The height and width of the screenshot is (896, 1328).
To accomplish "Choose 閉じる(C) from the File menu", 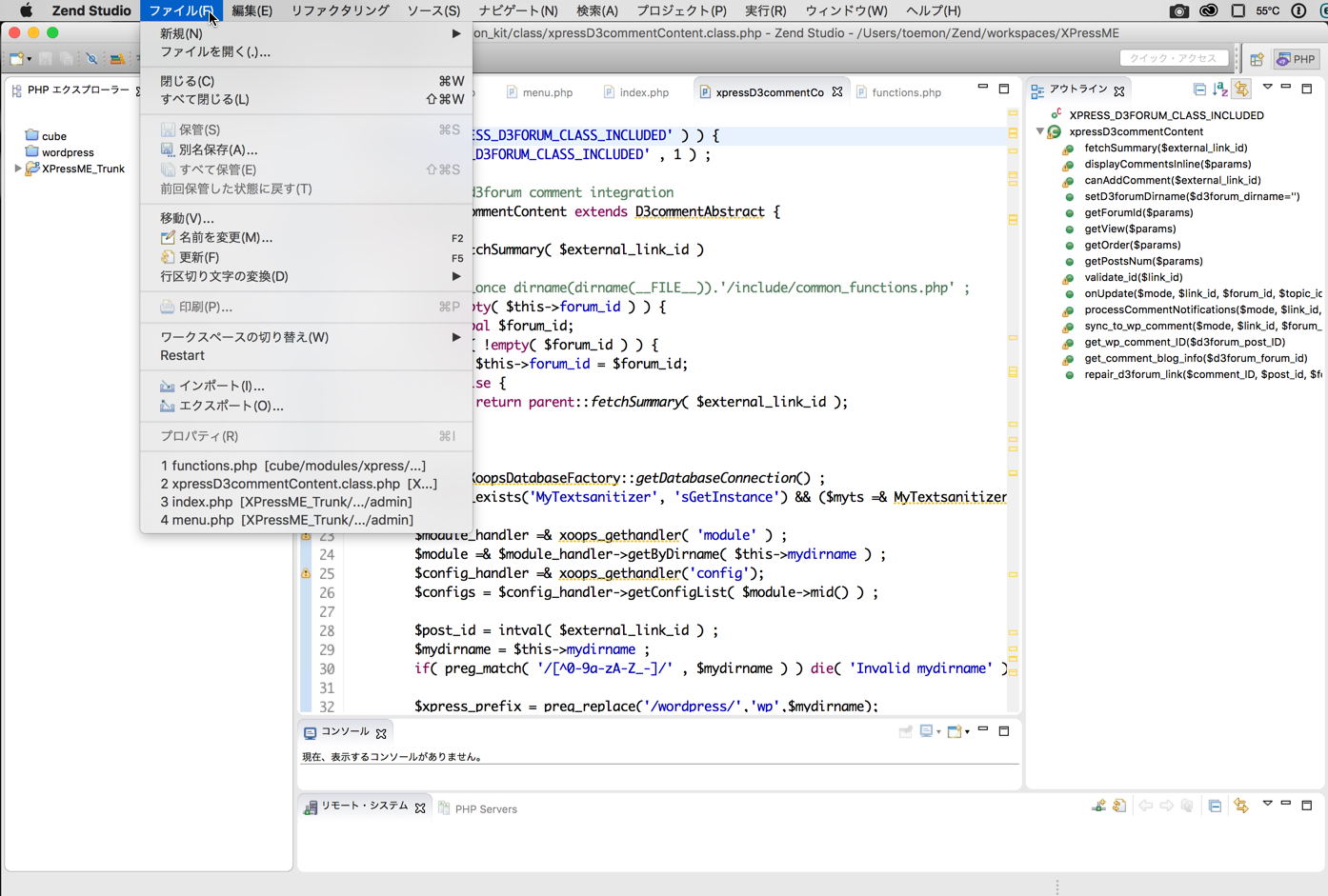I will pos(307,81).
